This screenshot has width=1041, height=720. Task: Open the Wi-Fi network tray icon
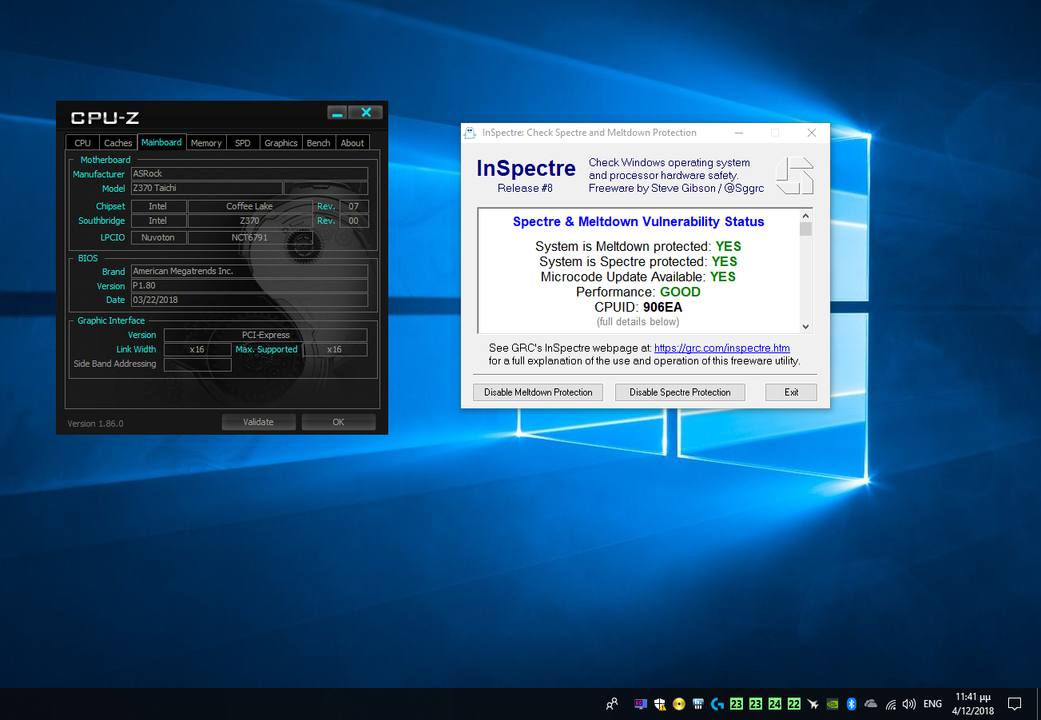(x=890, y=704)
